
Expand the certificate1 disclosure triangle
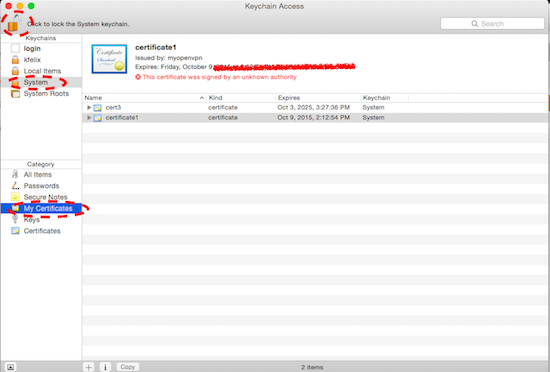pyautogui.click(x=89, y=117)
